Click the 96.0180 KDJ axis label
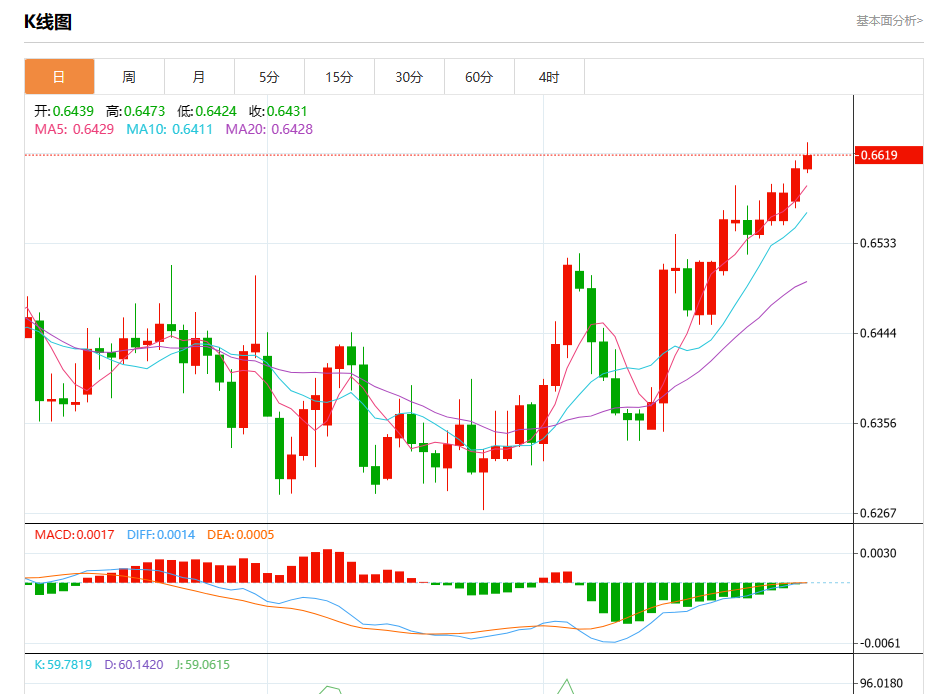The image size is (952, 694). 882,683
